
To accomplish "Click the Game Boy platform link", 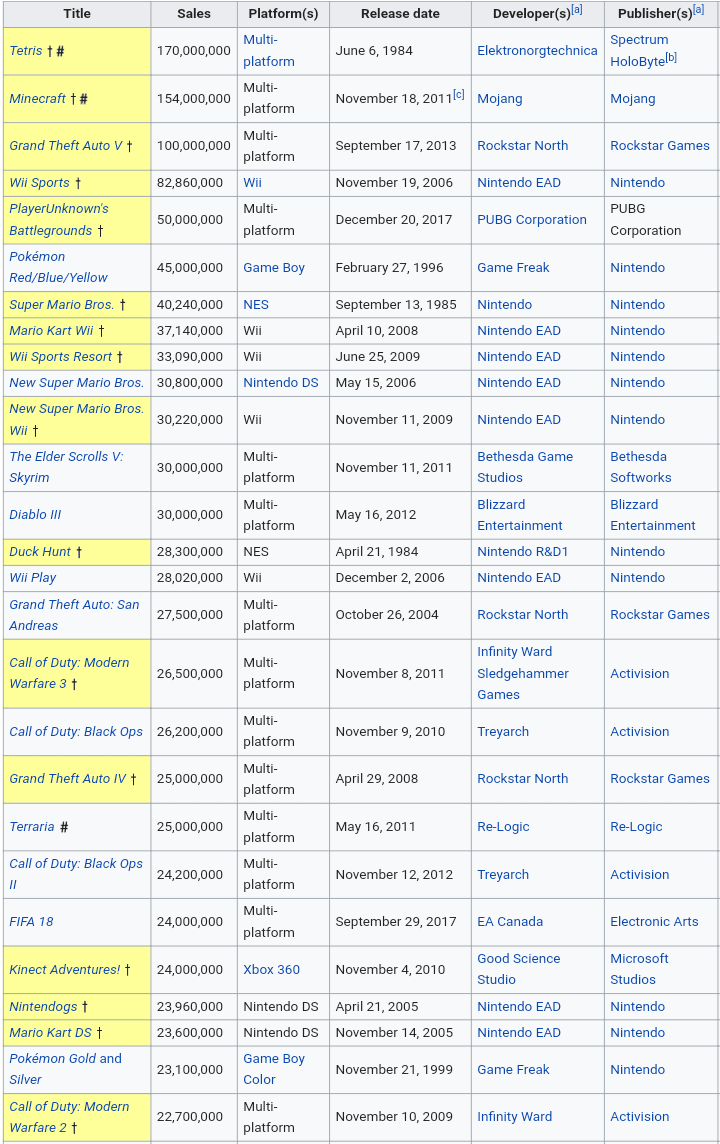I will pyautogui.click(x=274, y=268).
